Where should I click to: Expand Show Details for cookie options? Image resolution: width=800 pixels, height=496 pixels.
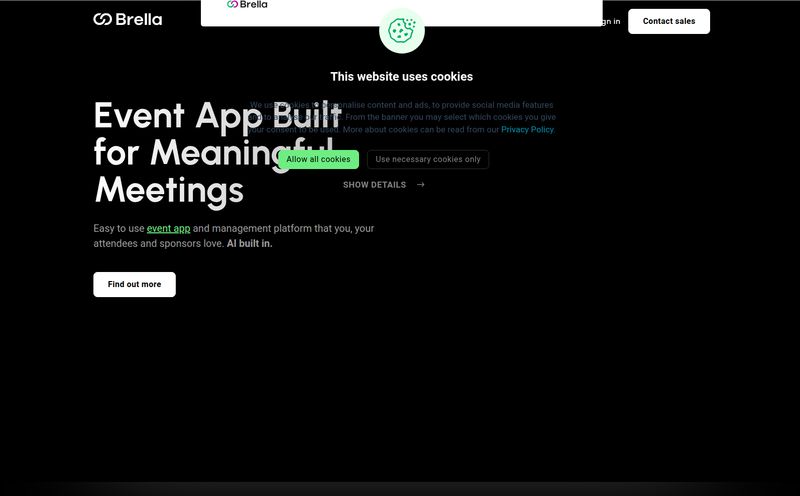(x=375, y=185)
